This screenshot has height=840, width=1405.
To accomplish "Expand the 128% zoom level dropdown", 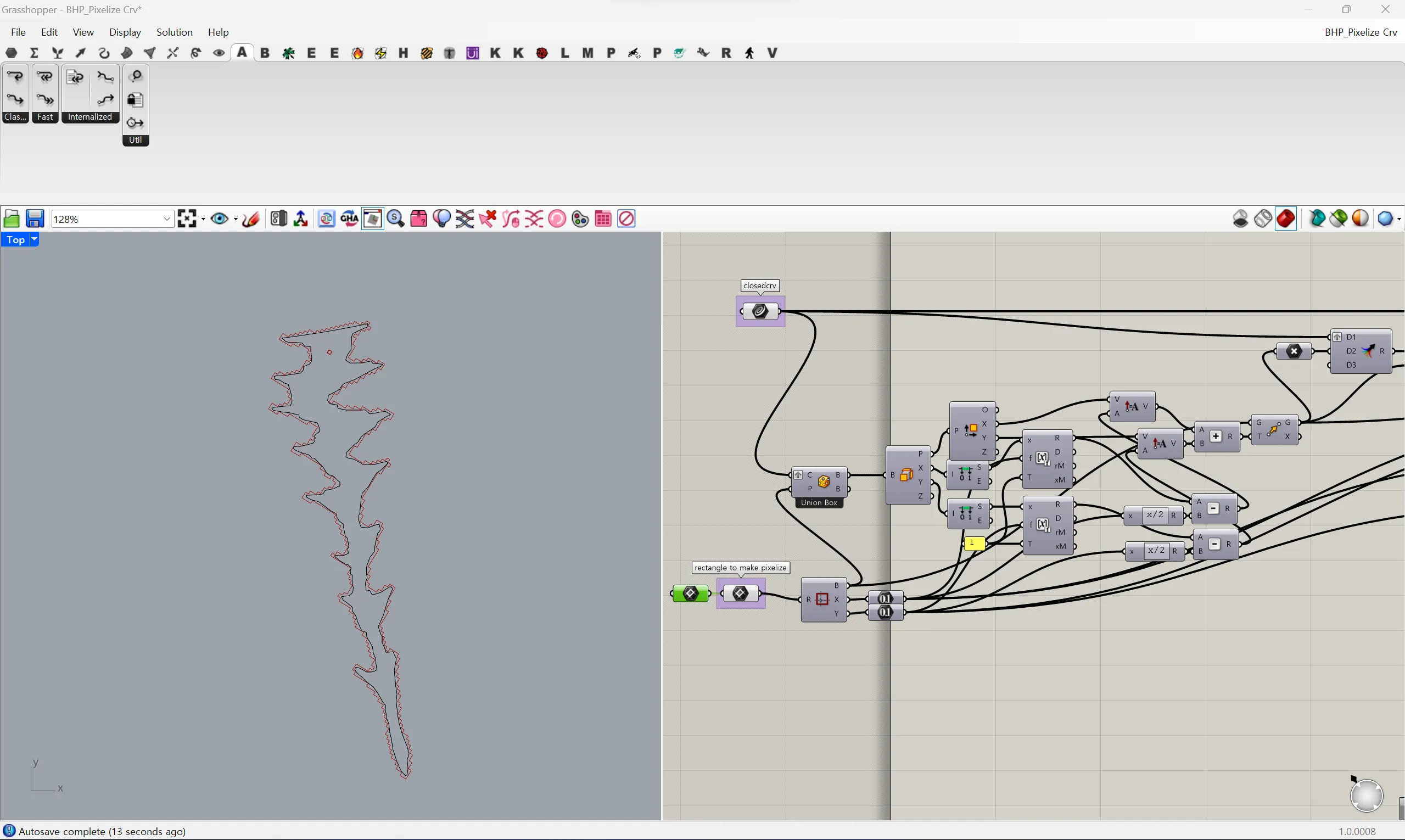I will click(167, 219).
